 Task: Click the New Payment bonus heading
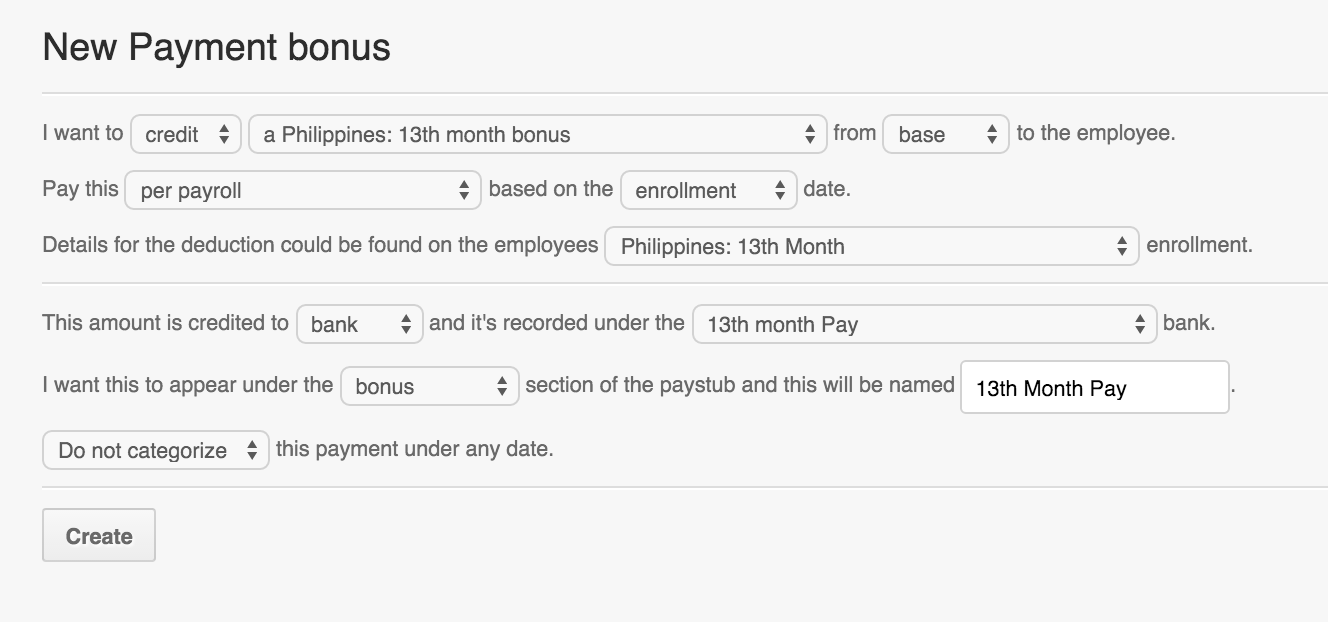click(216, 47)
